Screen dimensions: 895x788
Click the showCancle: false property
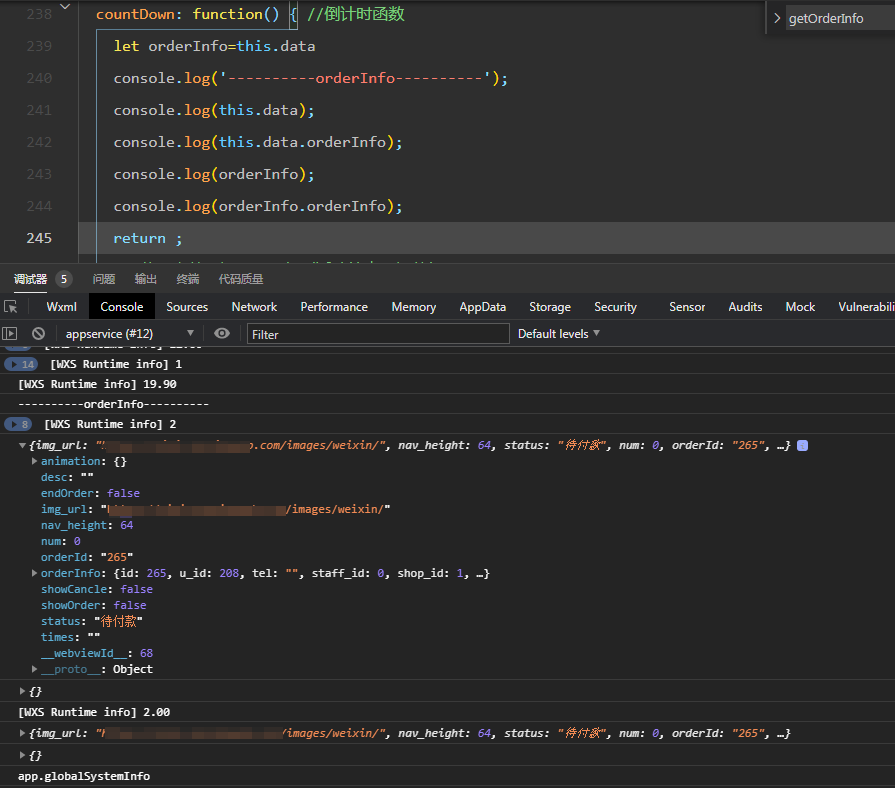coord(96,589)
